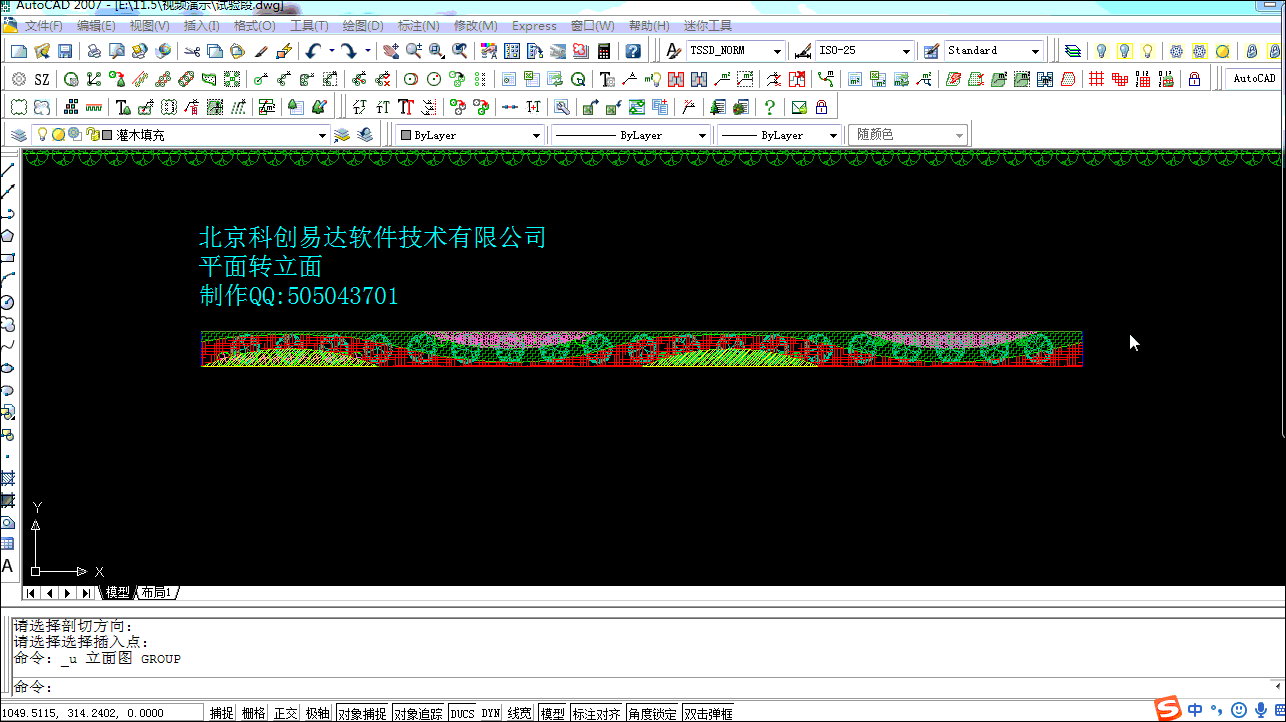This screenshot has width=1286, height=722.
Task: Open the 标注(N) menu
Action: point(418,25)
